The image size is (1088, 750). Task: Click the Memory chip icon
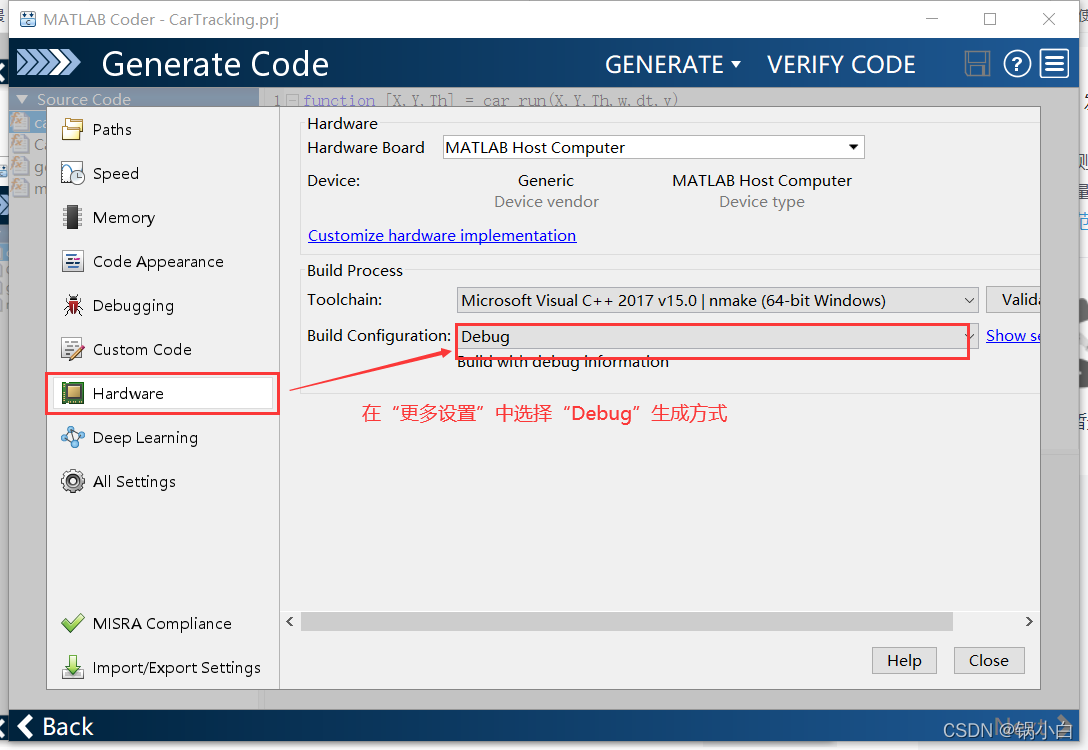(72, 217)
